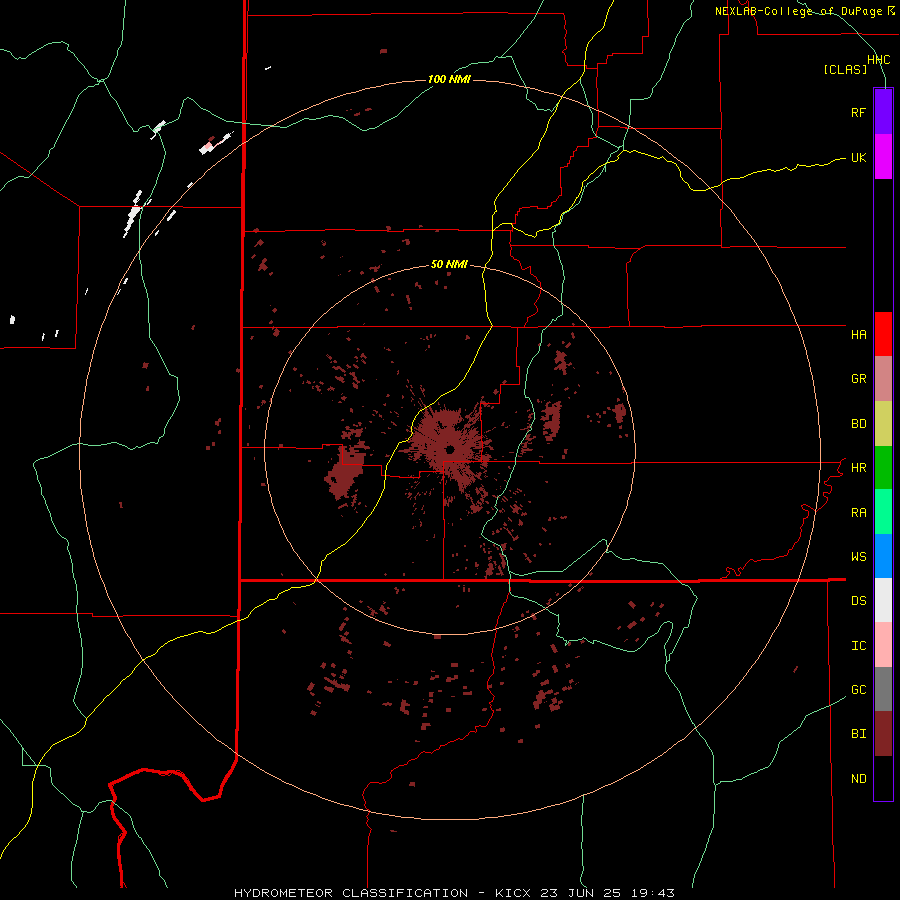Click the IC legend label
Viewport: 900px width, 900px height.
[858, 646]
